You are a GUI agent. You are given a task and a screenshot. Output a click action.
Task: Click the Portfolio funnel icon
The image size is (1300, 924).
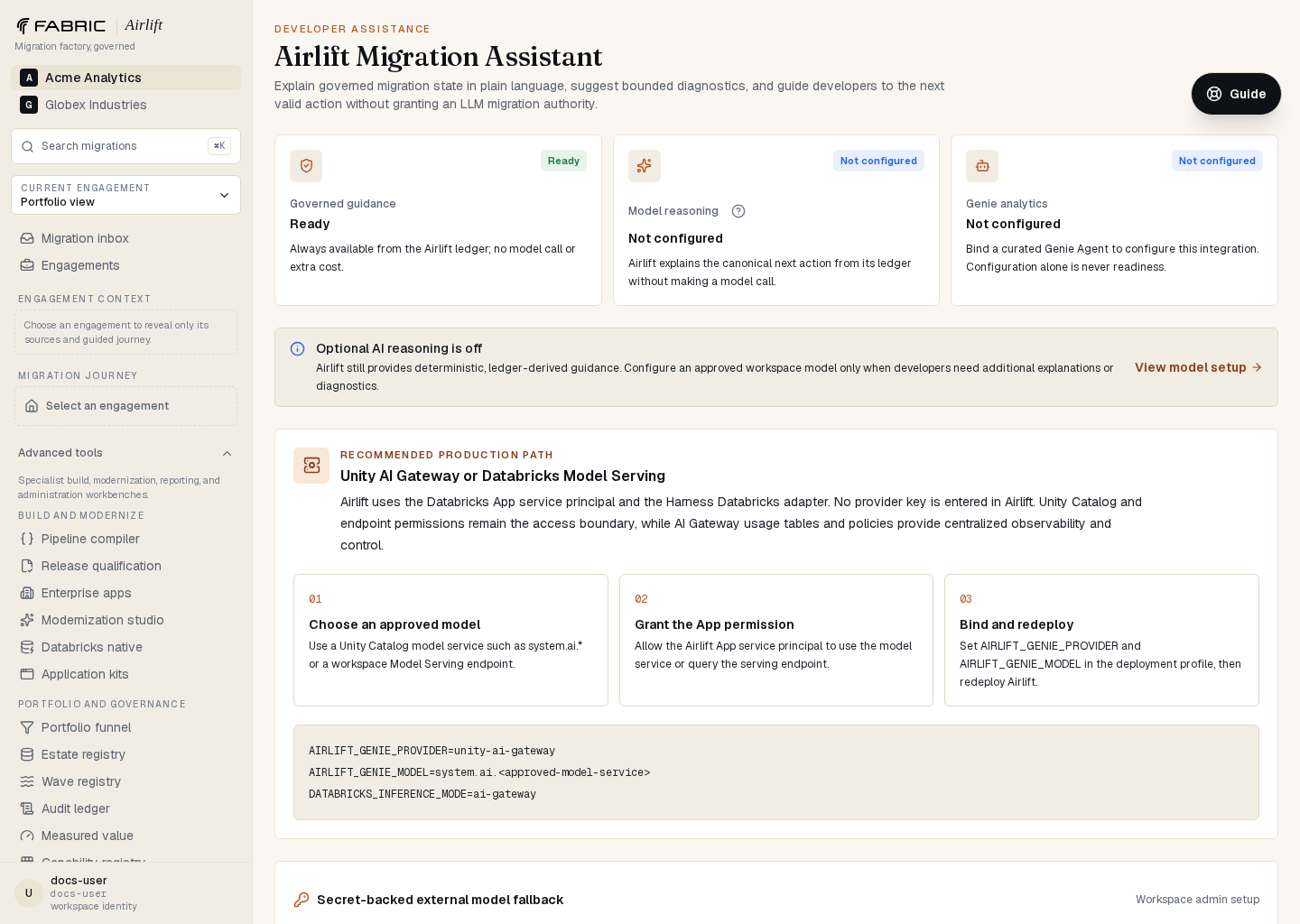27,727
